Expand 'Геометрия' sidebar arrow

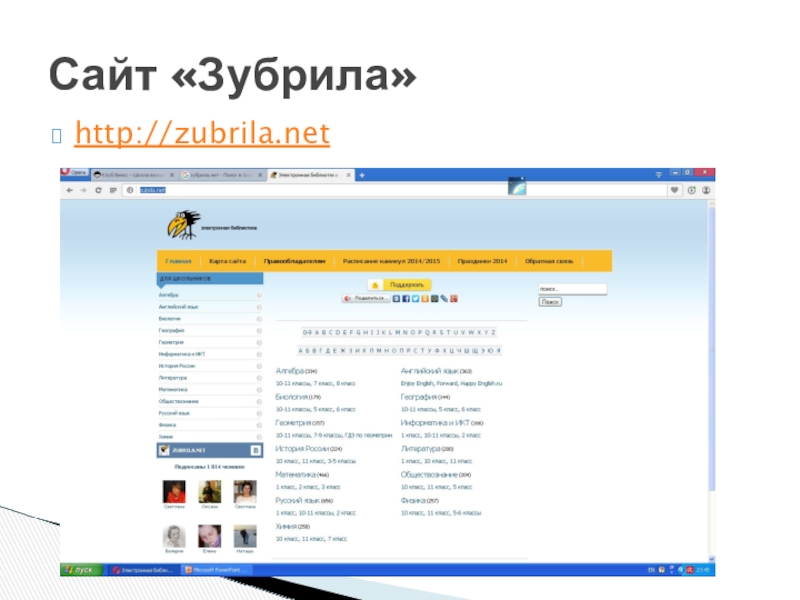(259, 342)
